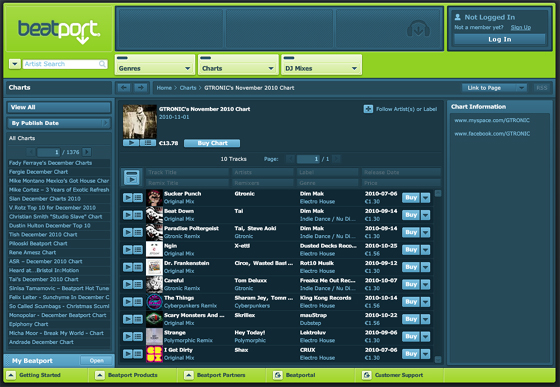Open buy options arrow for Strange

(x=425, y=336)
